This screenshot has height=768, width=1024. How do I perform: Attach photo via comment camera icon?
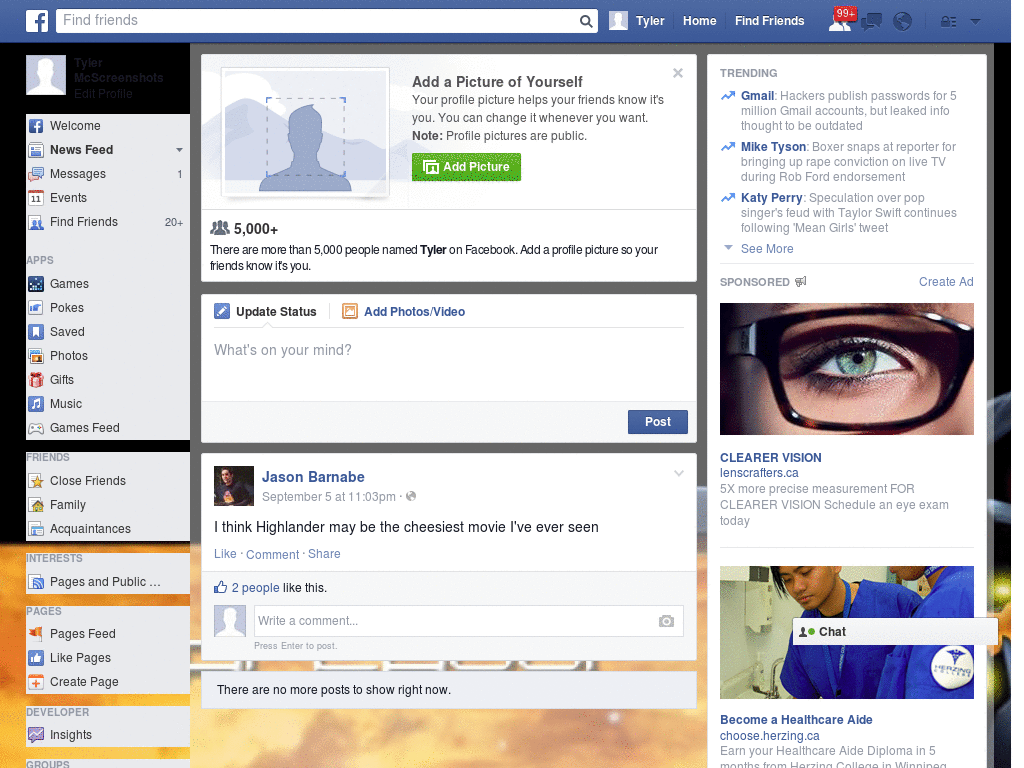(x=666, y=621)
